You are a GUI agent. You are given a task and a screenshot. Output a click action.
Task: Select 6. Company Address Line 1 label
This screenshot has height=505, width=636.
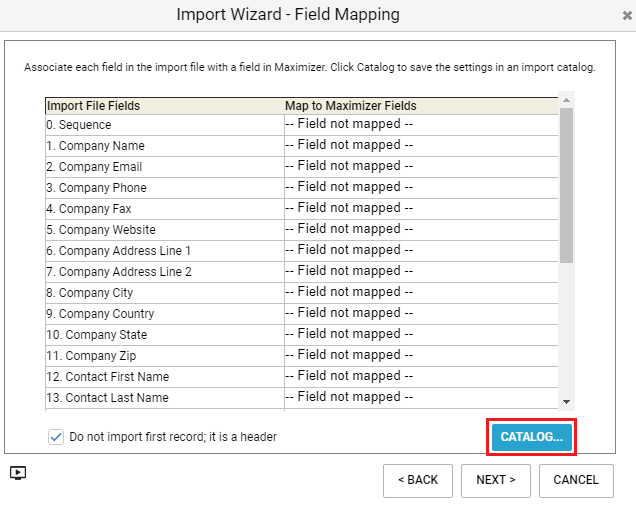(118, 251)
